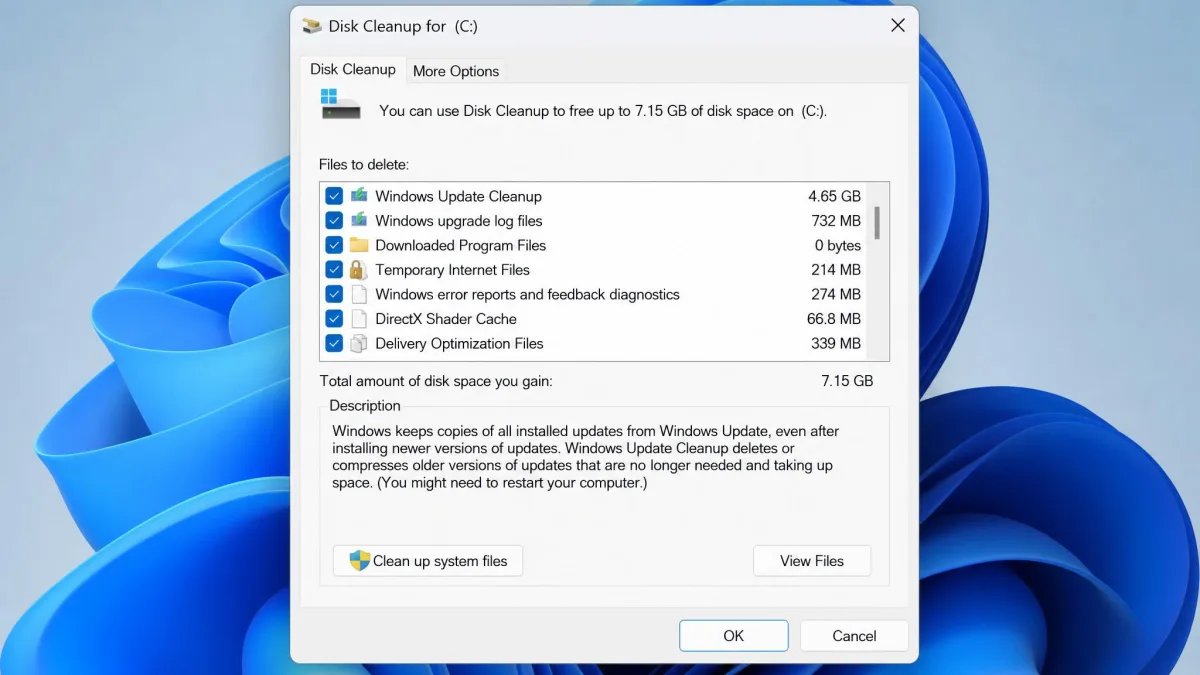Screen dimensions: 1200x675
Task: Select the Downloaded Program Files label
Action: point(460,245)
